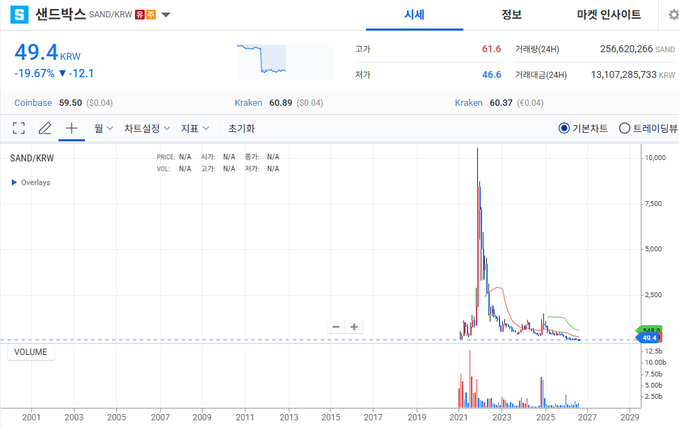The height and width of the screenshot is (428, 679).
Task: Select the 트레이딩뷰 radio button
Action: point(624,128)
